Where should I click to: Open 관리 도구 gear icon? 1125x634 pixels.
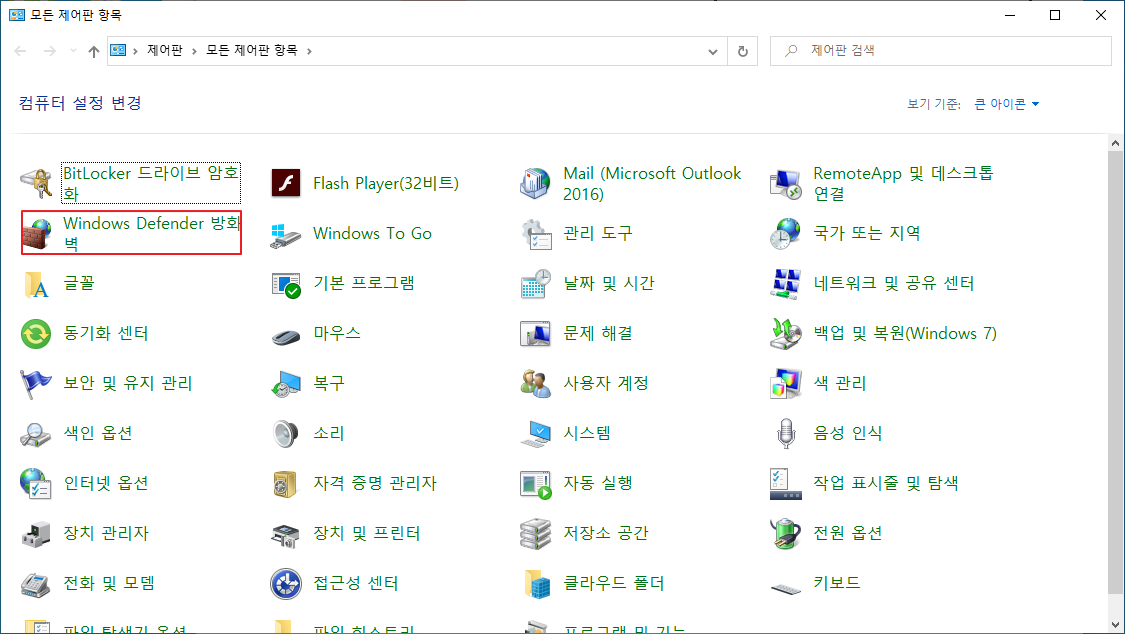[x=535, y=234]
